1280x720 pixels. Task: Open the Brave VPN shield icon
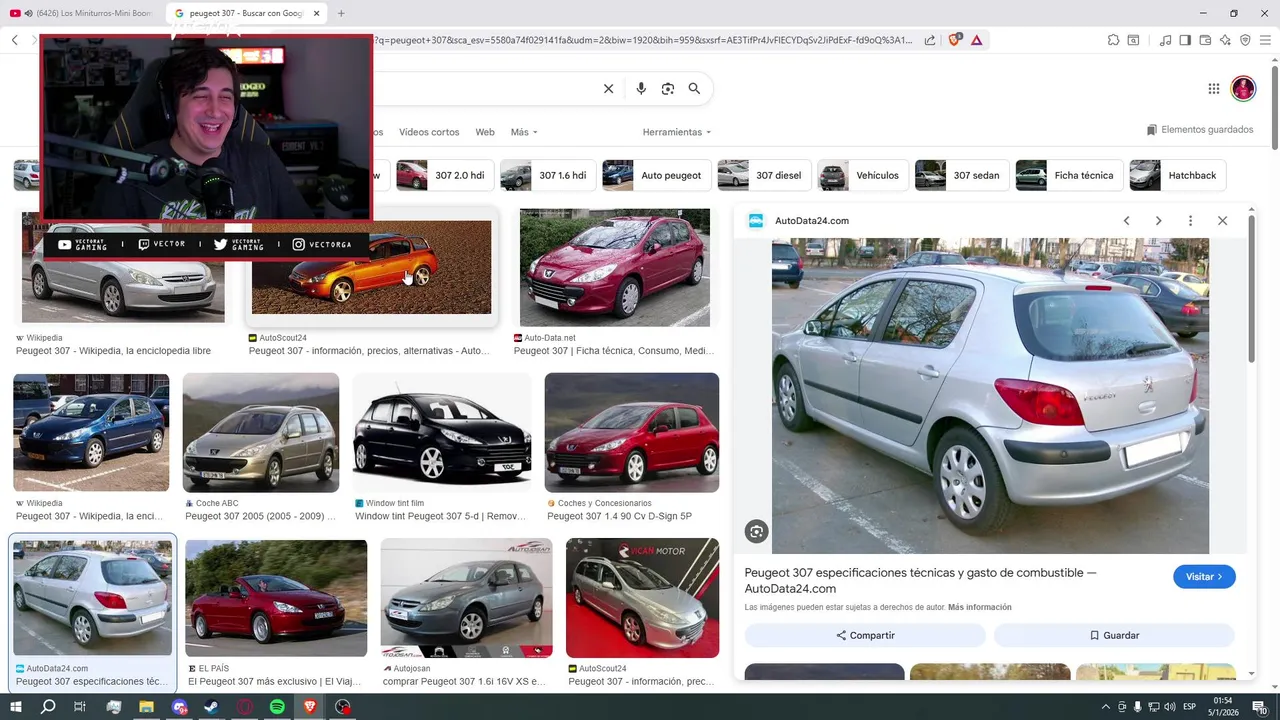tap(1245, 40)
